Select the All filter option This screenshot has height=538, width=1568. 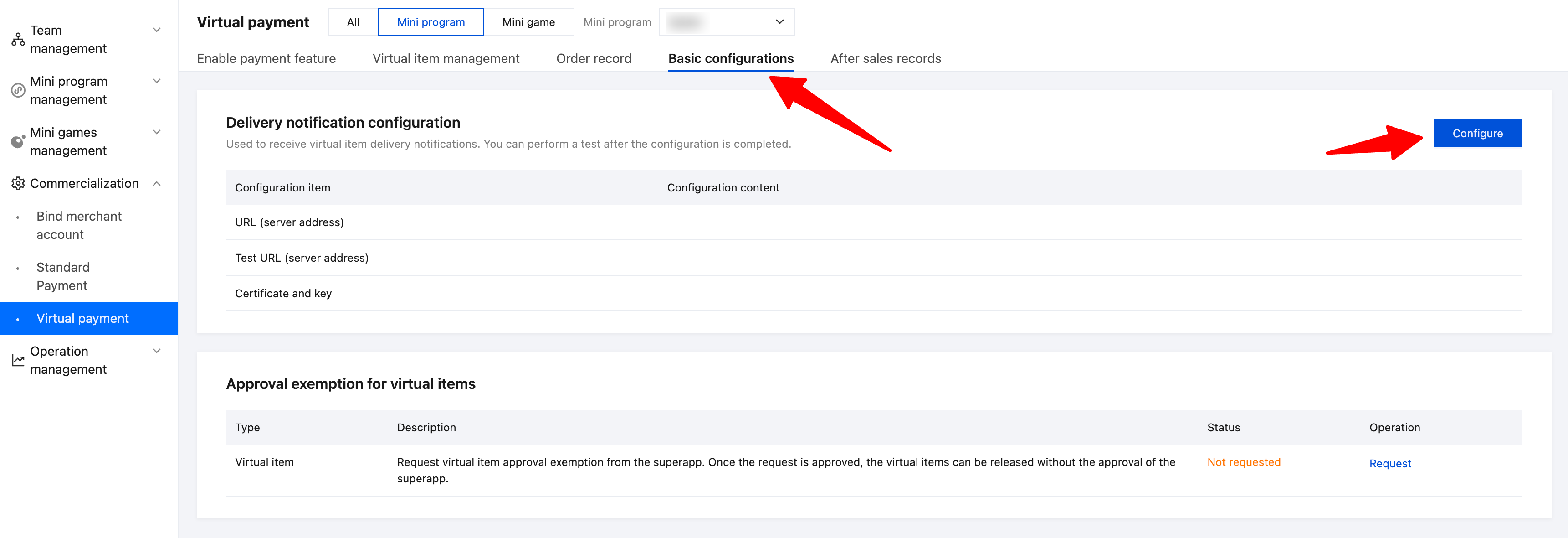(353, 22)
